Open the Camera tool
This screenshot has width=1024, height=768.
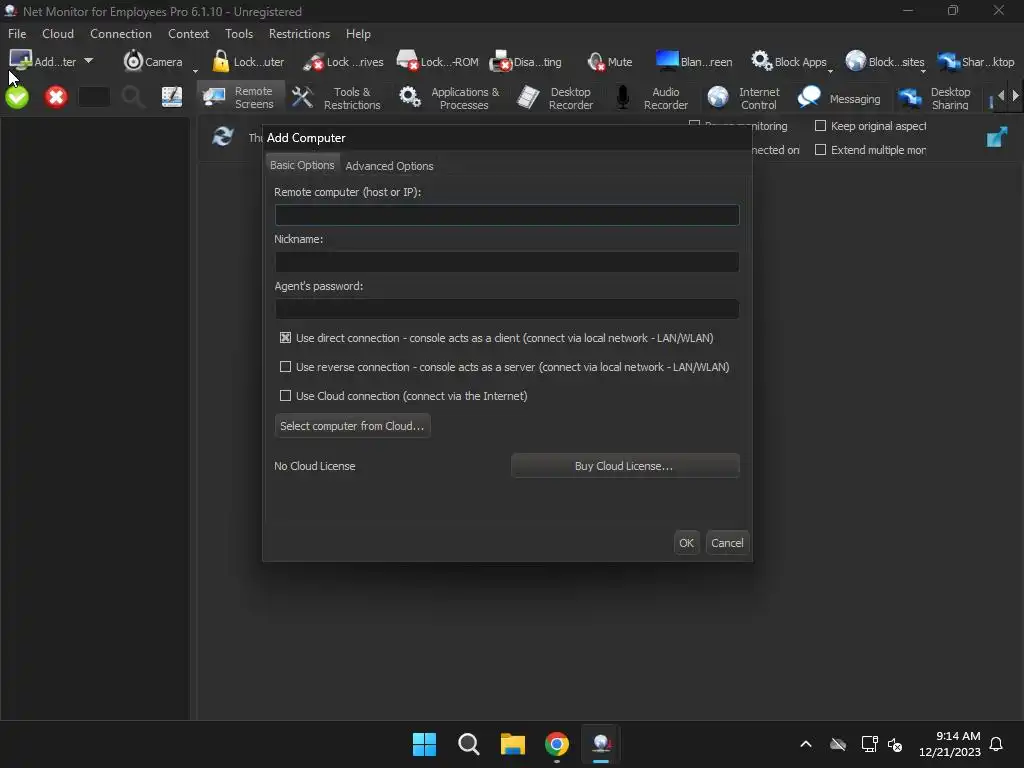point(153,61)
